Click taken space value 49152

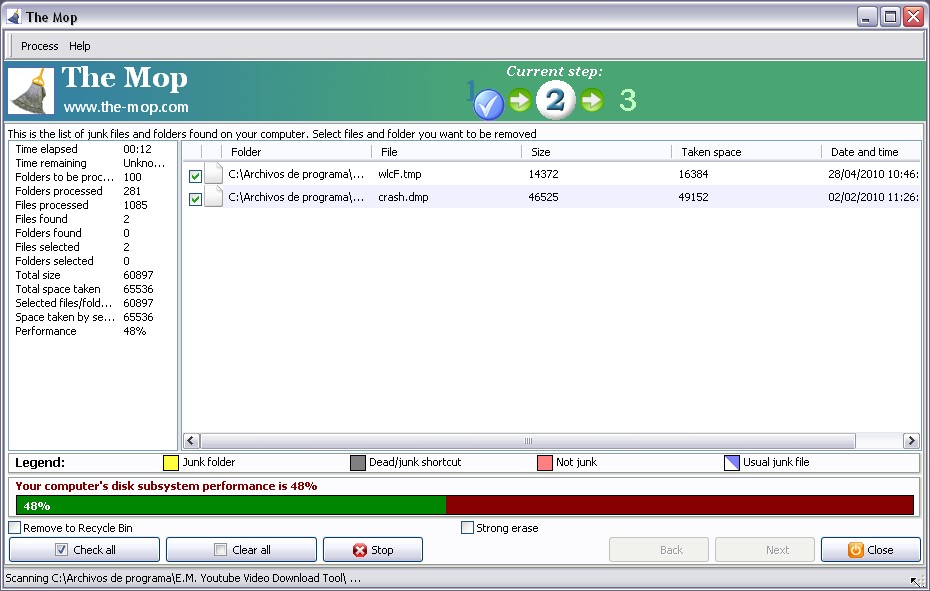click(x=693, y=197)
